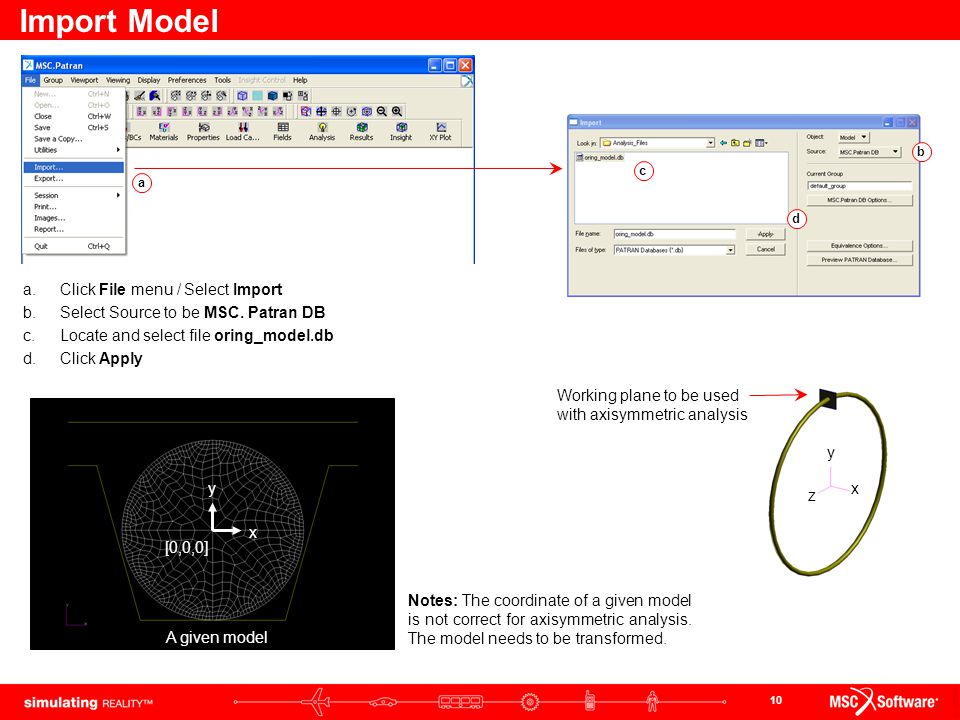Select the solid blue shaded cube icon
Screen dimensions: 960x720
coord(272,96)
